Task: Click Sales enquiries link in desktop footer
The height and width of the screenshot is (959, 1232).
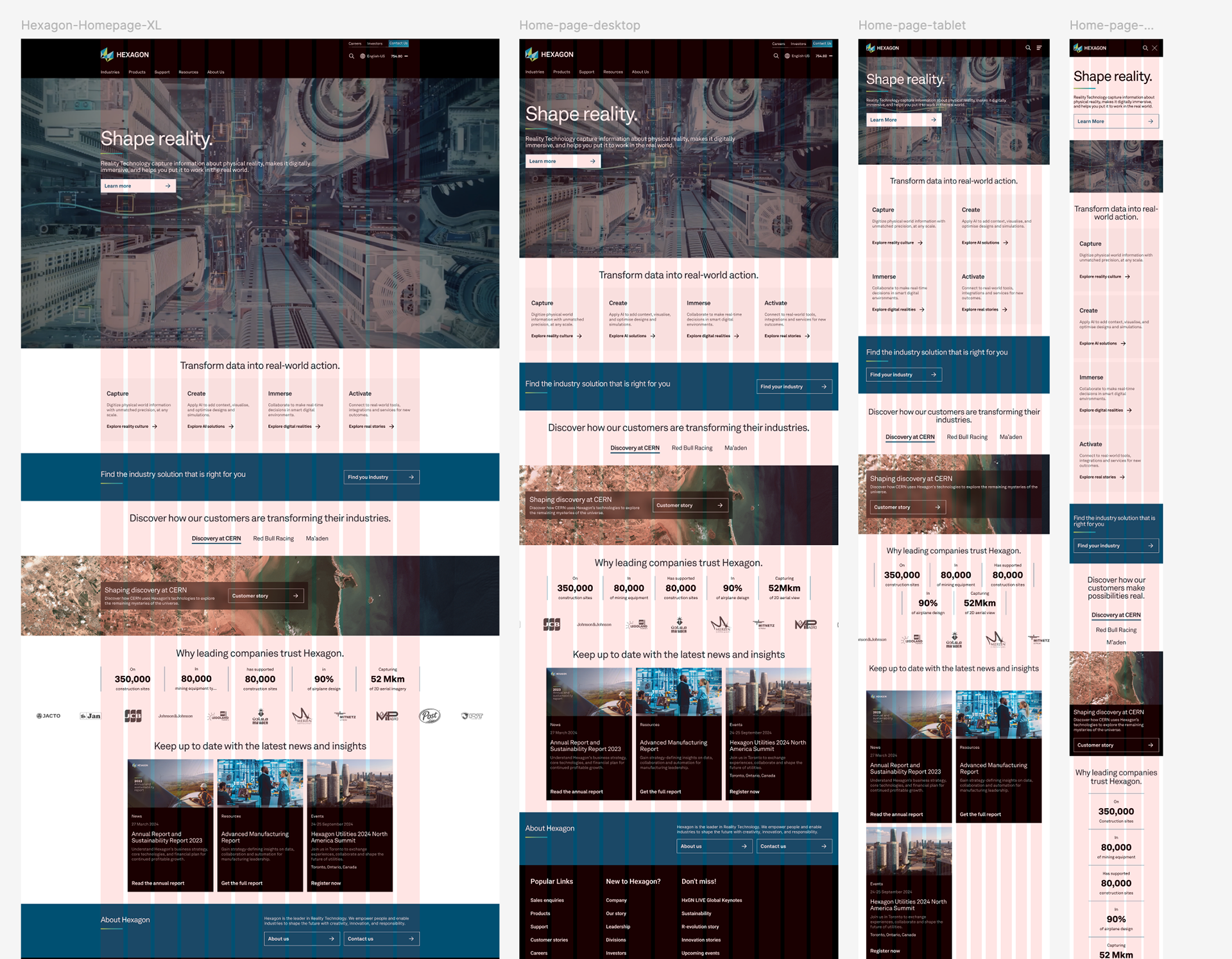Action: click(x=547, y=900)
